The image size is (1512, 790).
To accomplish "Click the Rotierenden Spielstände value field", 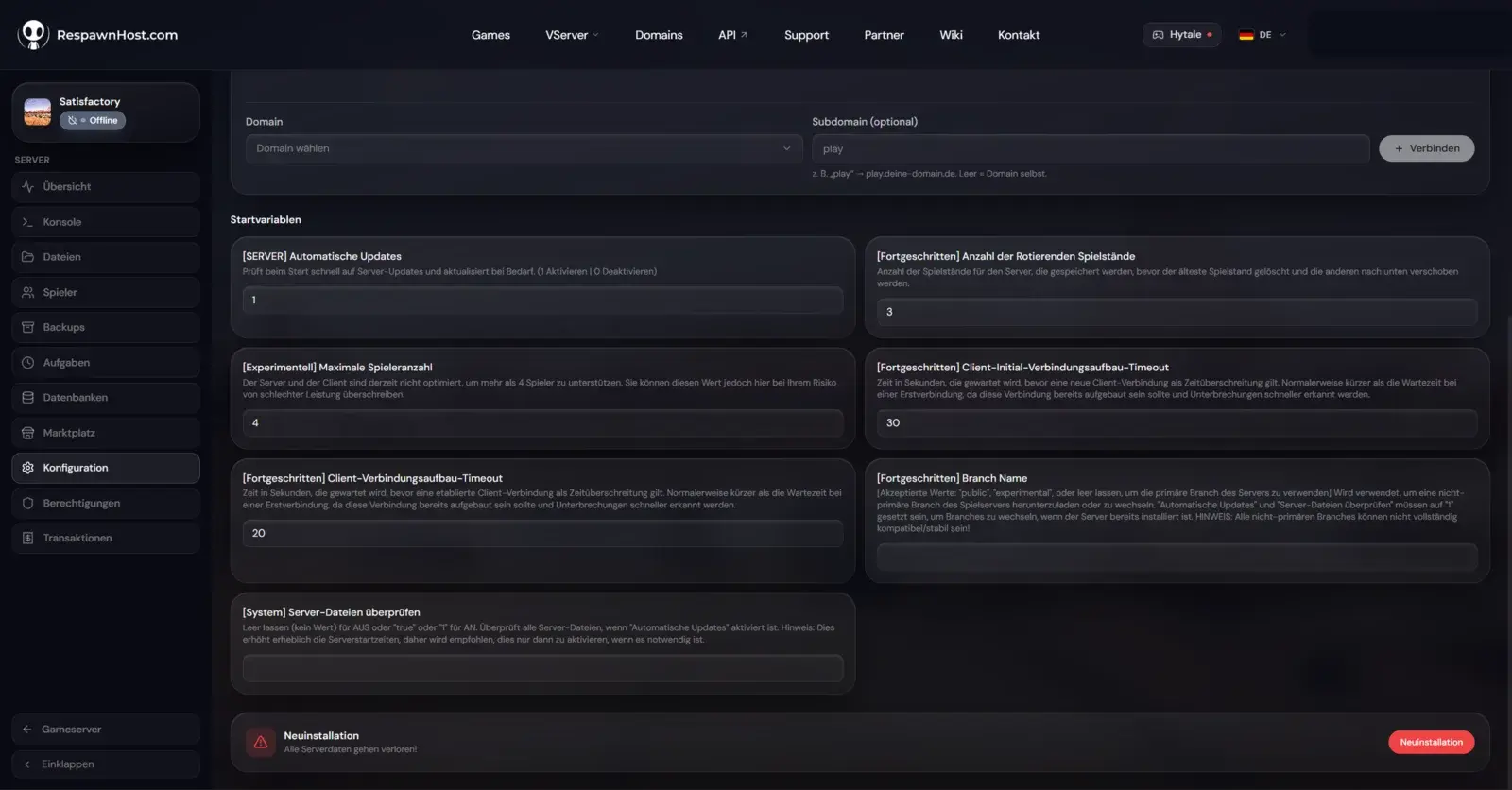I will (1177, 312).
